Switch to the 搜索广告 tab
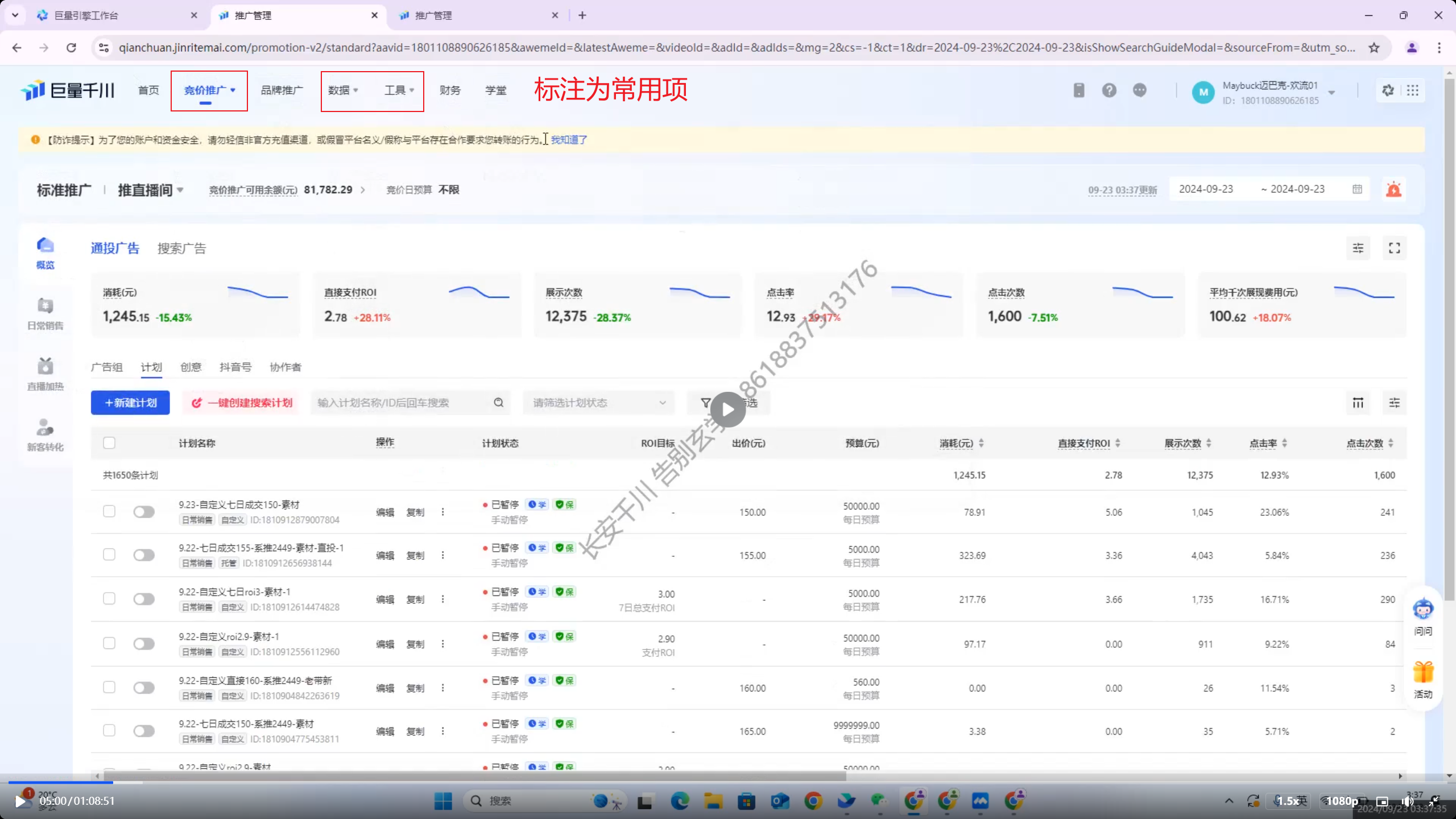This screenshot has height=819, width=1456. (181, 249)
